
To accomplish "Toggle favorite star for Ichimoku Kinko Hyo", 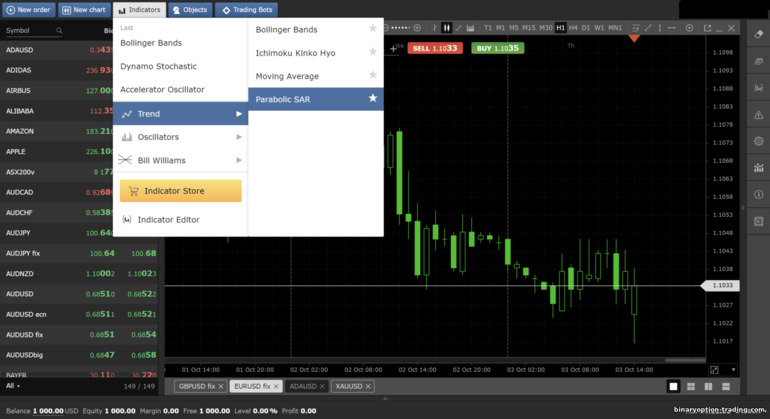I will tap(373, 52).
